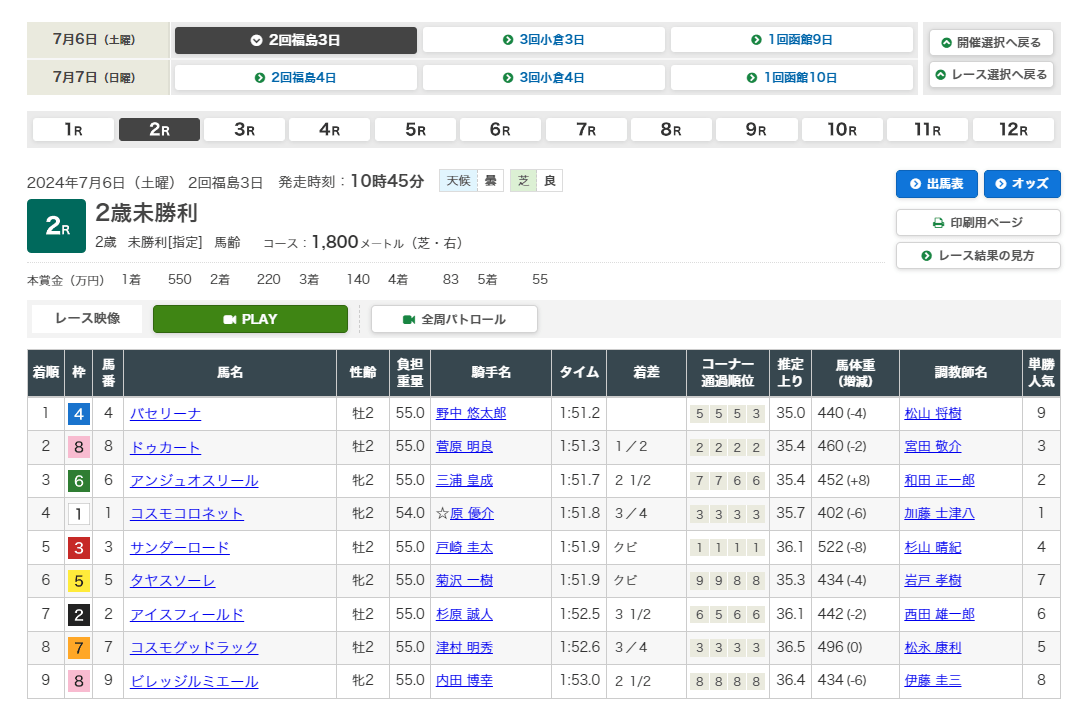
Task: Open the 全周パトロール patrol video
Action: pyautogui.click(x=454, y=319)
